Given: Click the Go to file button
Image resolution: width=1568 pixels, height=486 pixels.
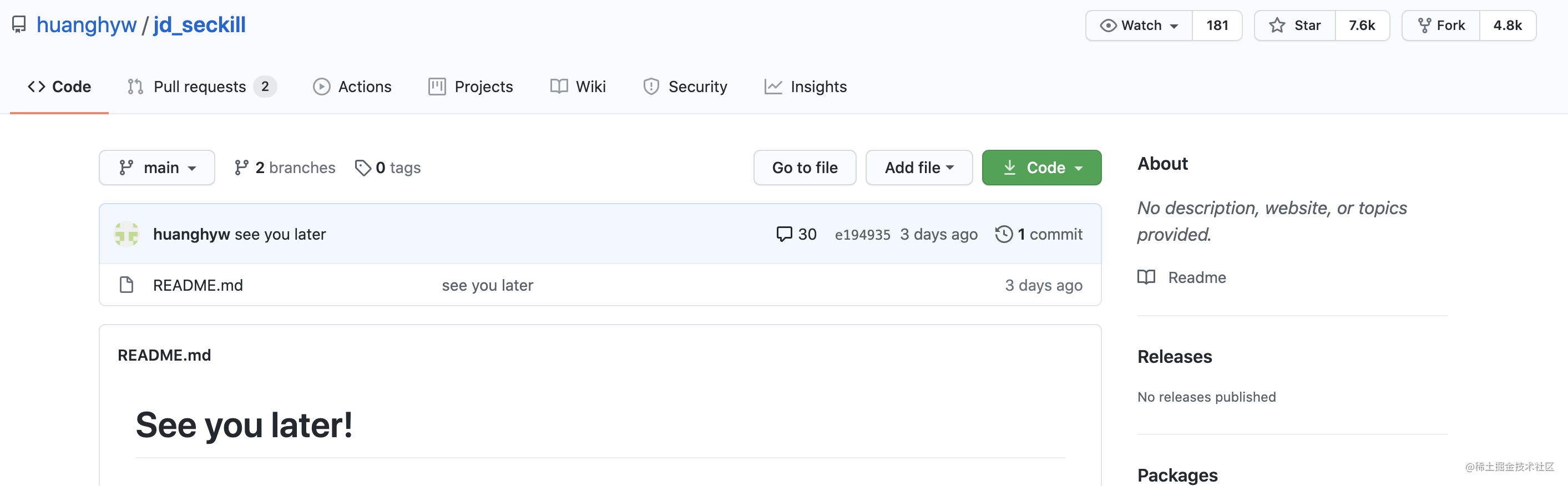Looking at the screenshot, I should click(805, 168).
